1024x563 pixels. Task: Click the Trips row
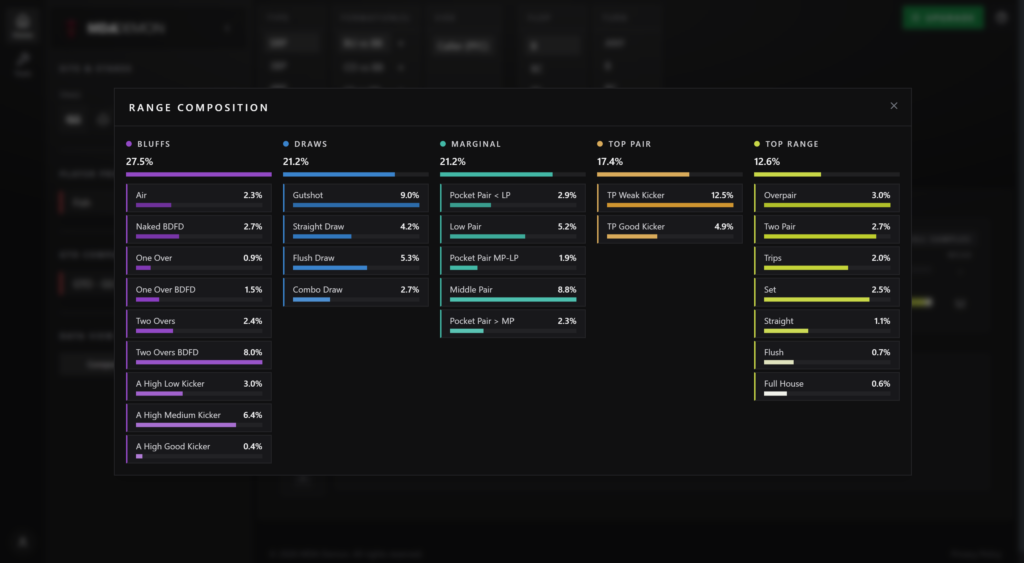[827, 261]
